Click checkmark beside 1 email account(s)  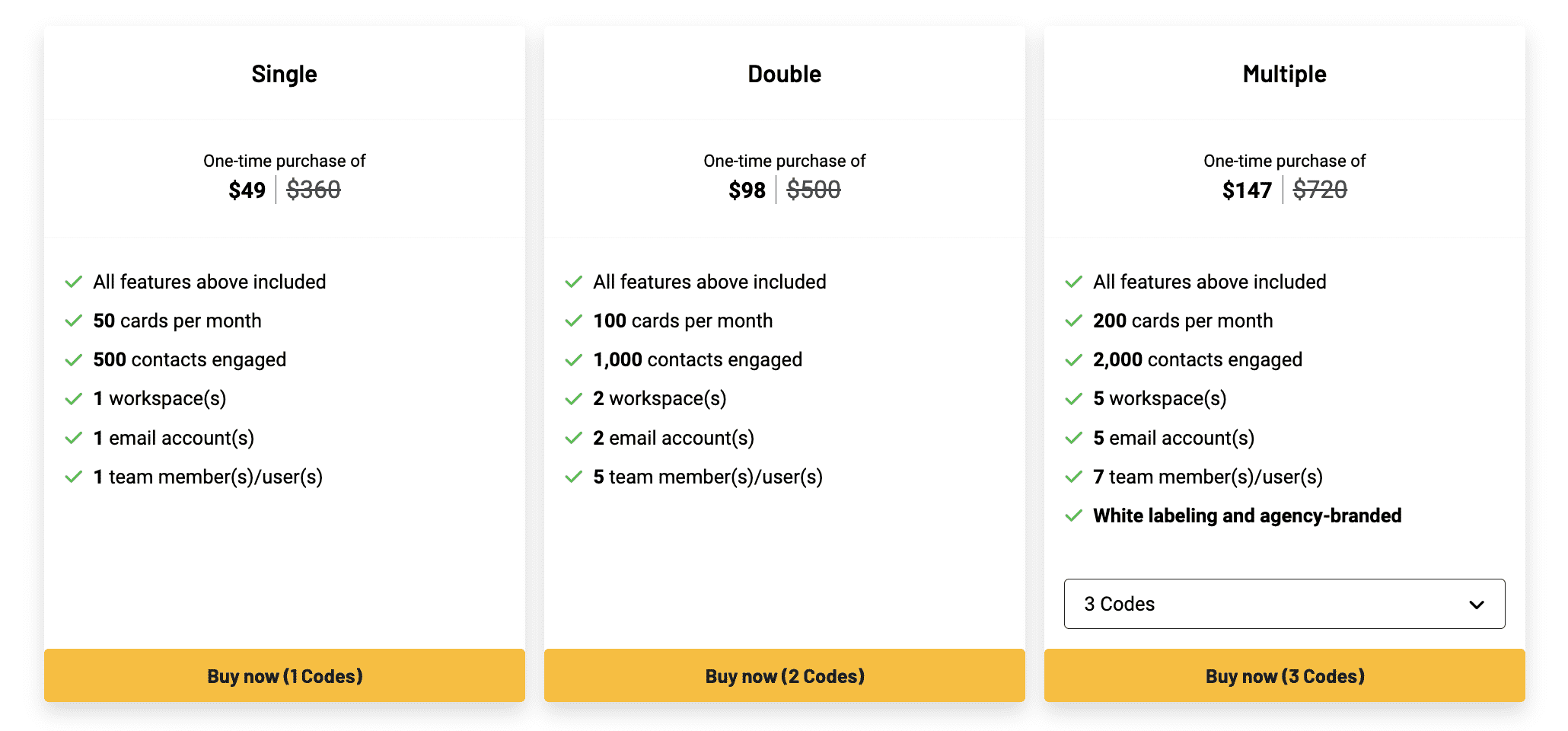(74, 439)
